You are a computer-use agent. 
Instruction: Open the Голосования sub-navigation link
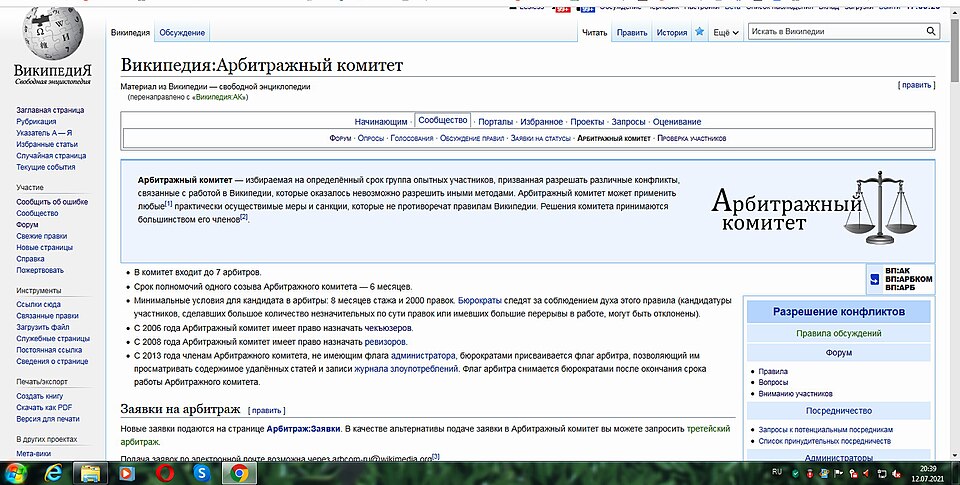pyautogui.click(x=411, y=138)
